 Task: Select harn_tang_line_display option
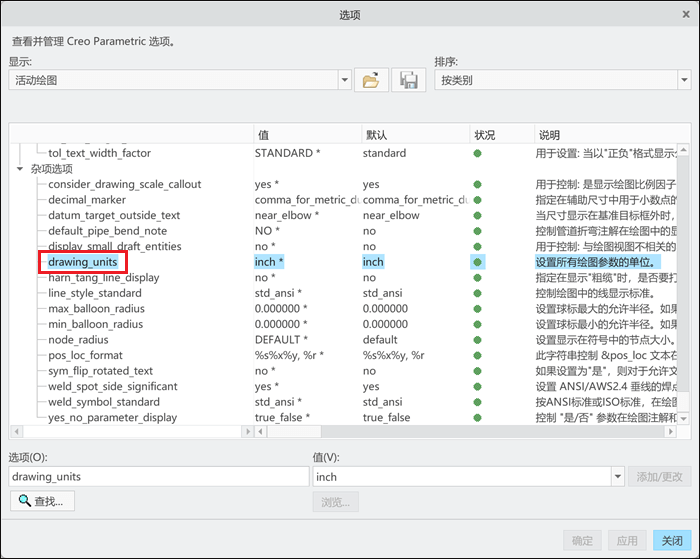coord(104,278)
